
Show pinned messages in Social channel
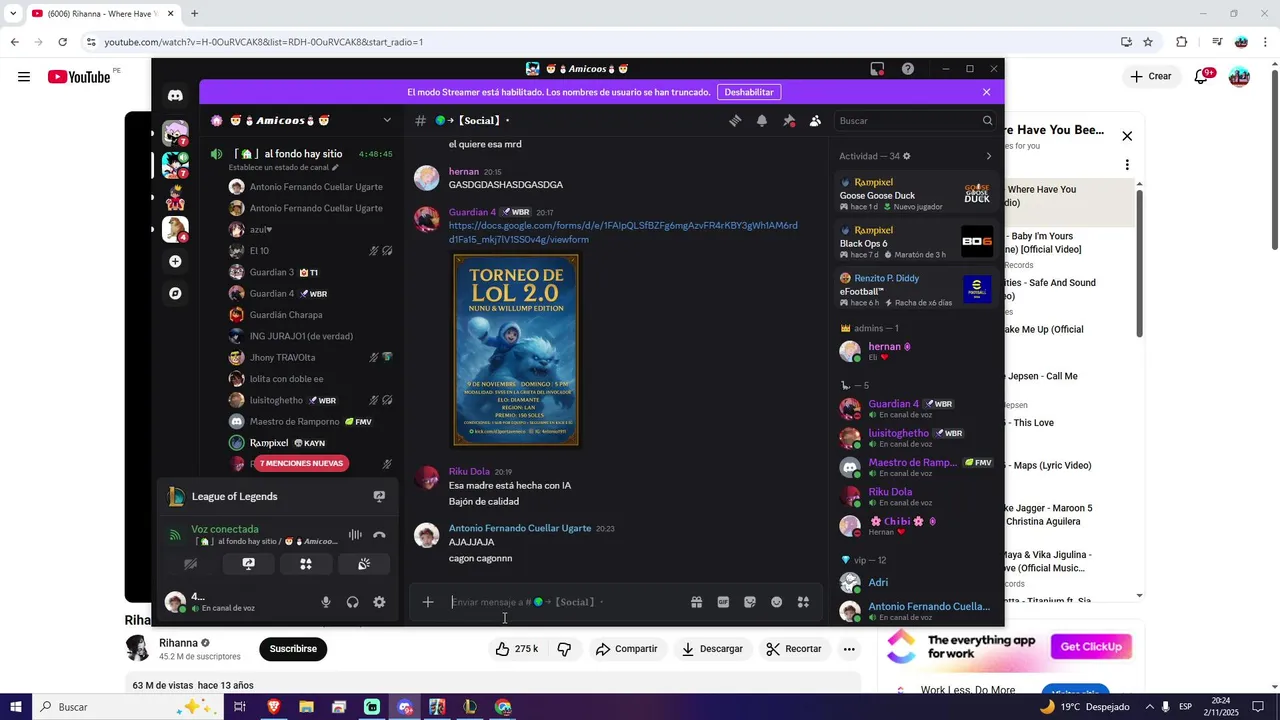click(789, 121)
